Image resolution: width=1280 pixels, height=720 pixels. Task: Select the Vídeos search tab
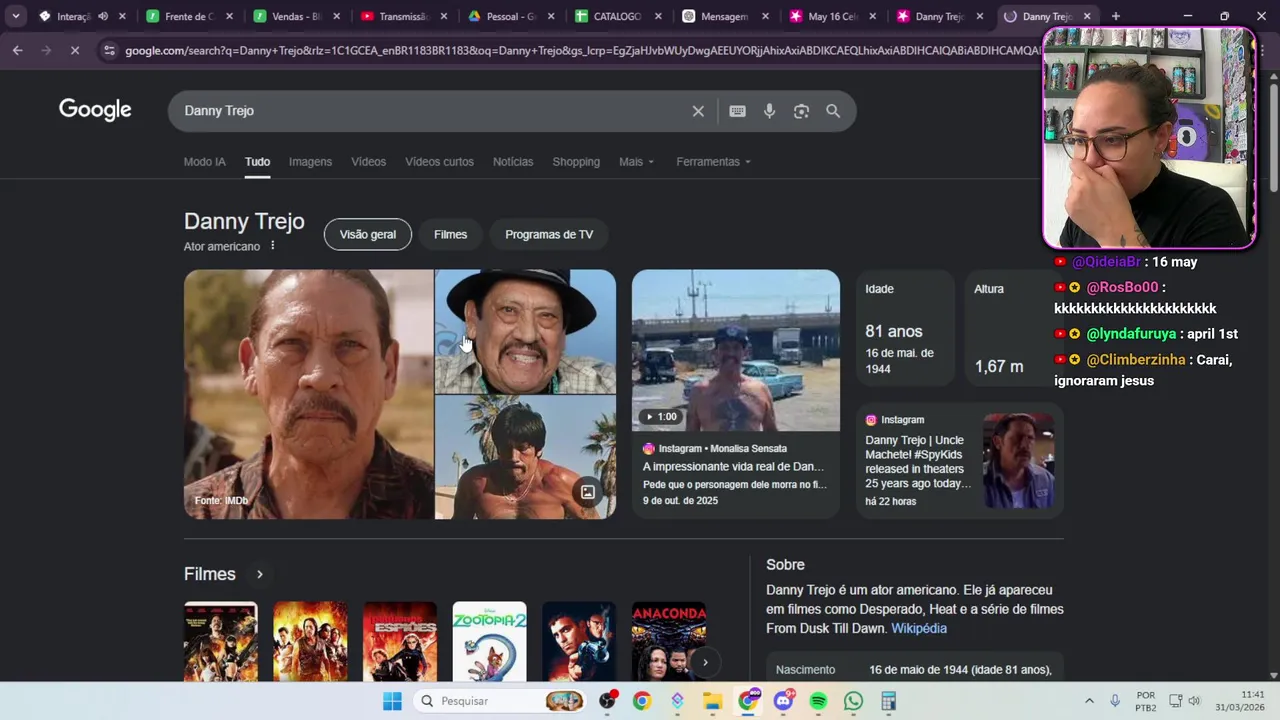(368, 162)
